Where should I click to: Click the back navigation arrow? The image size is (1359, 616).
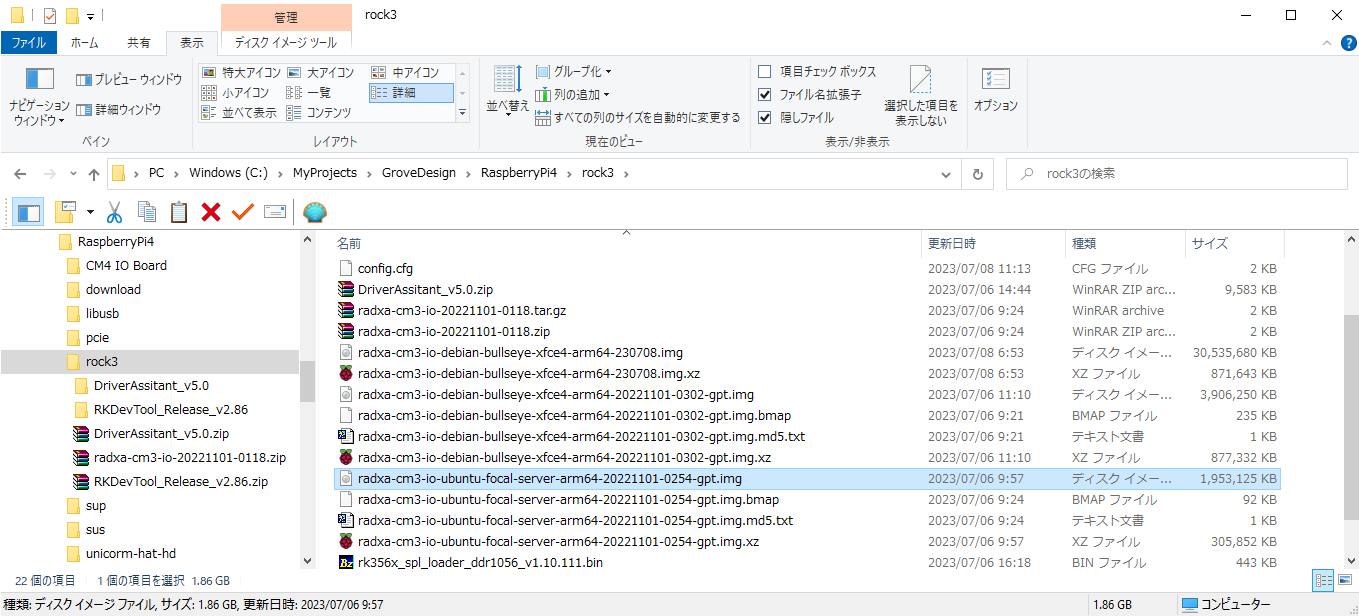tap(20, 174)
